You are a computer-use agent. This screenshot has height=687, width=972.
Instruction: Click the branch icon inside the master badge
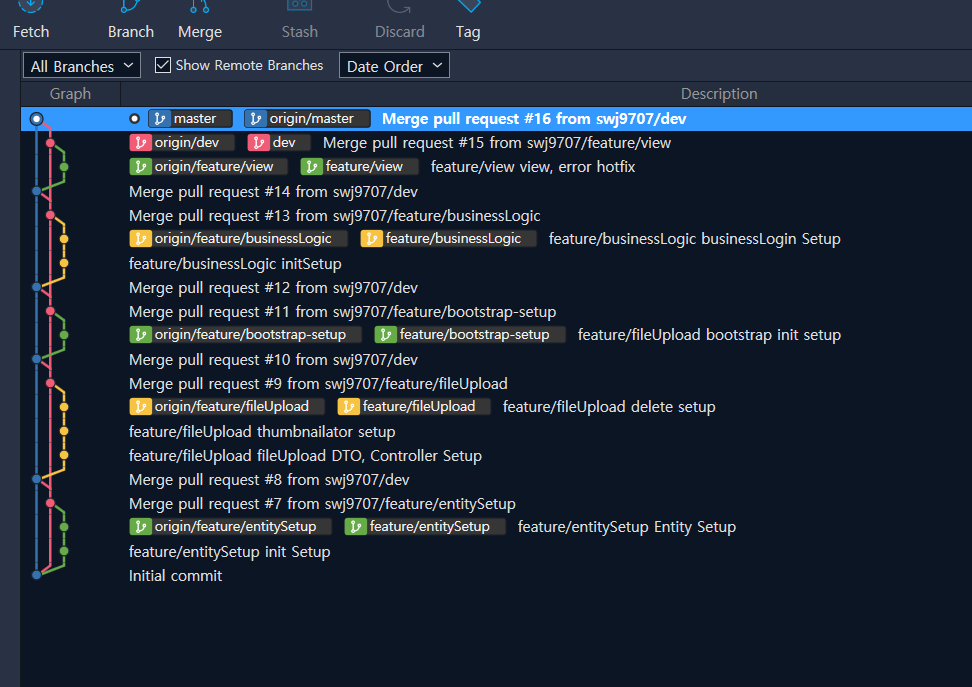click(160, 118)
